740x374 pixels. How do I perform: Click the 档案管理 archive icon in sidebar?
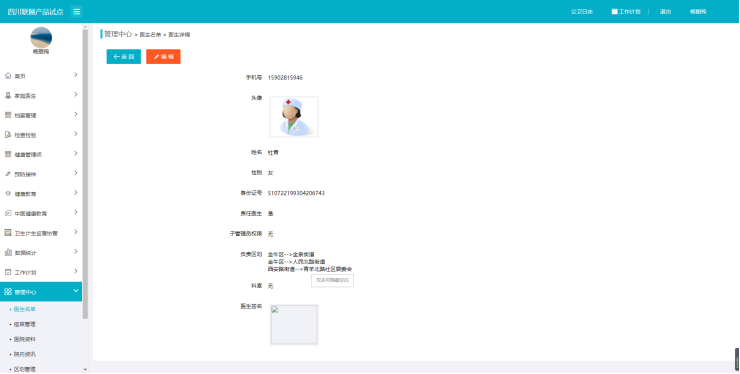[x=8, y=115]
